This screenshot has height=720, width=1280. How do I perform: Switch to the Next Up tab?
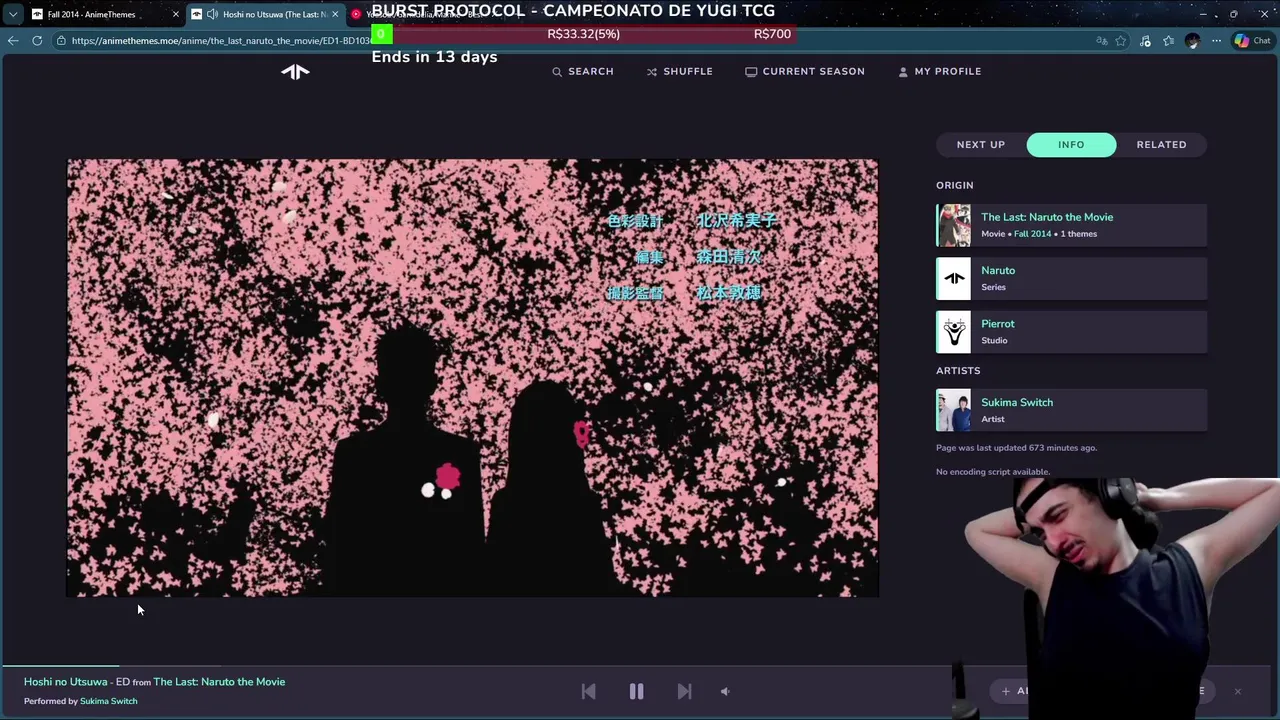tap(981, 144)
